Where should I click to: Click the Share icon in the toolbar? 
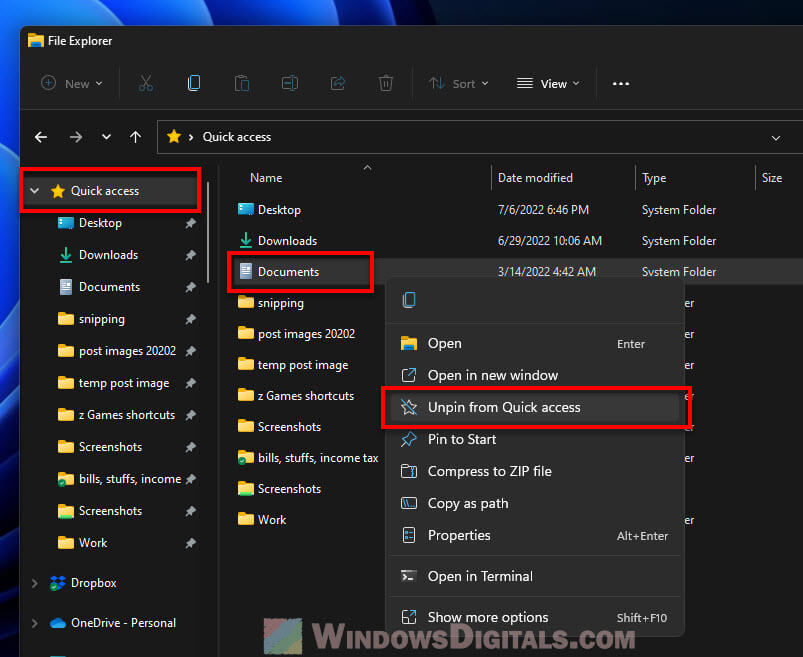338,83
